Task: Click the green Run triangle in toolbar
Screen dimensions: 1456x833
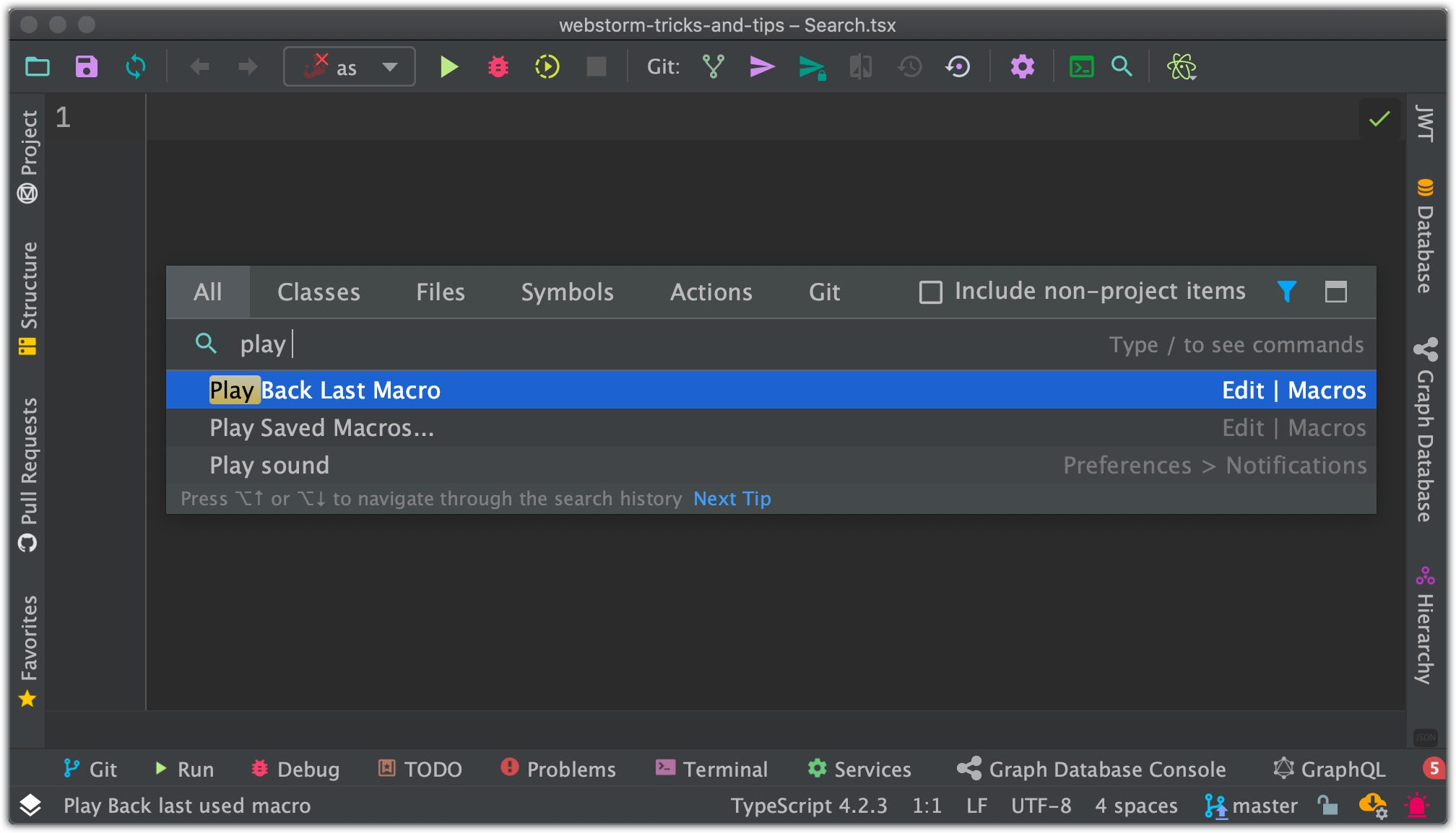Action: coord(448,67)
